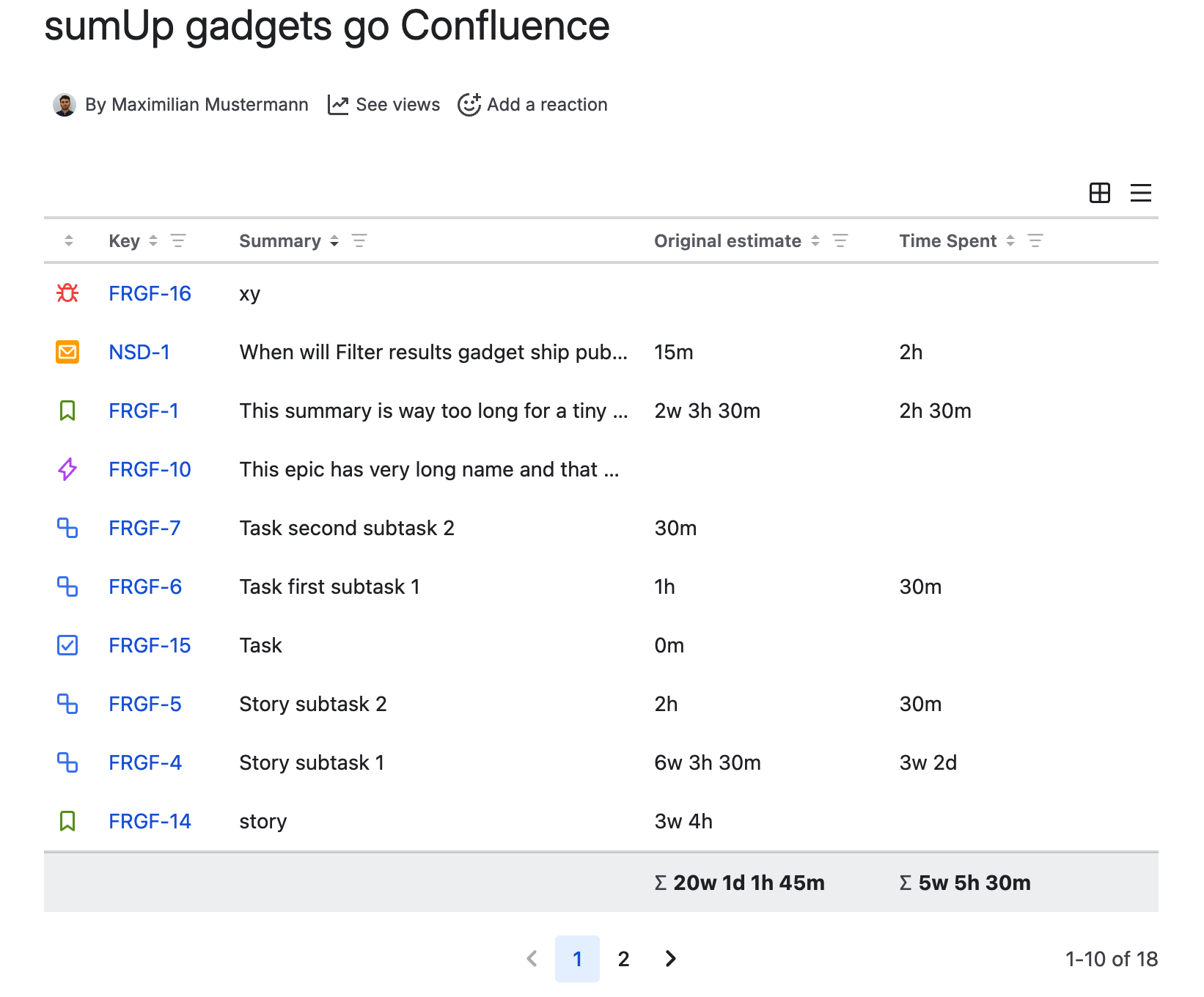Click summary 'This epic has very long name'
The image size is (1204, 997).
point(430,469)
